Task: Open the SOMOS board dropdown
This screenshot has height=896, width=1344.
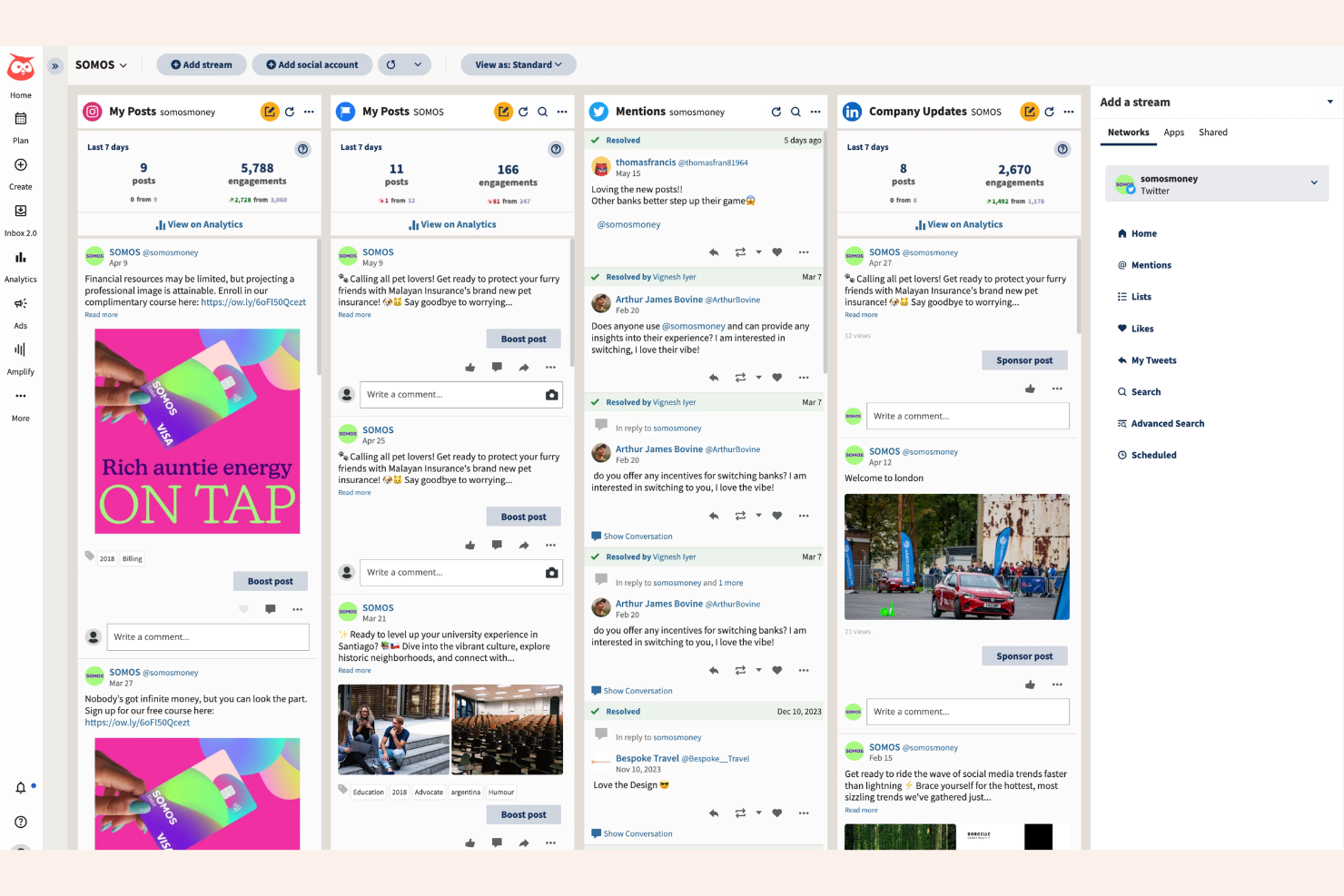Action: (x=101, y=65)
